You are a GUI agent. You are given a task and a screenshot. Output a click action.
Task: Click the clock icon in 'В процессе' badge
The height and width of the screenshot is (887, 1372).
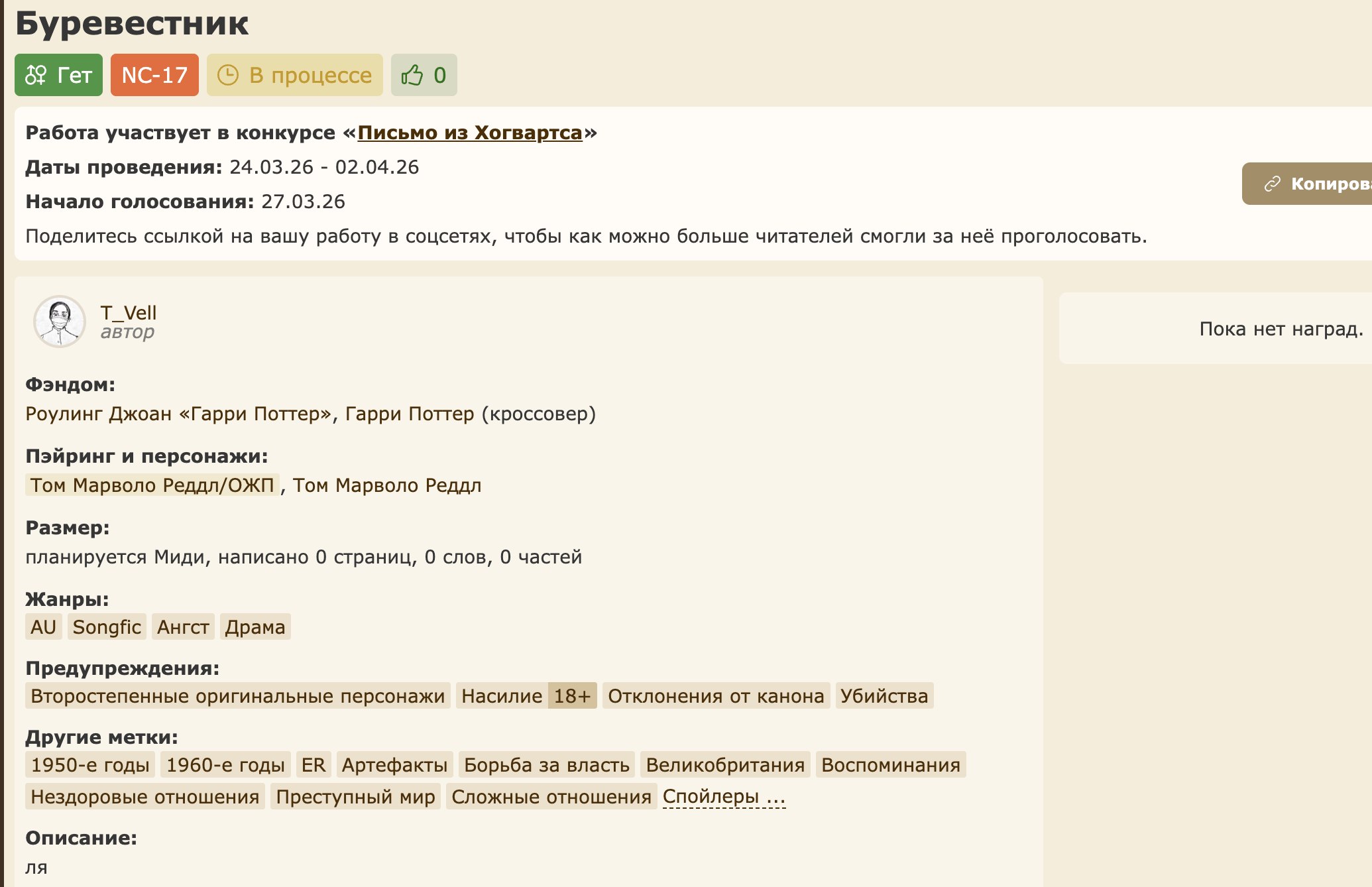[x=227, y=75]
